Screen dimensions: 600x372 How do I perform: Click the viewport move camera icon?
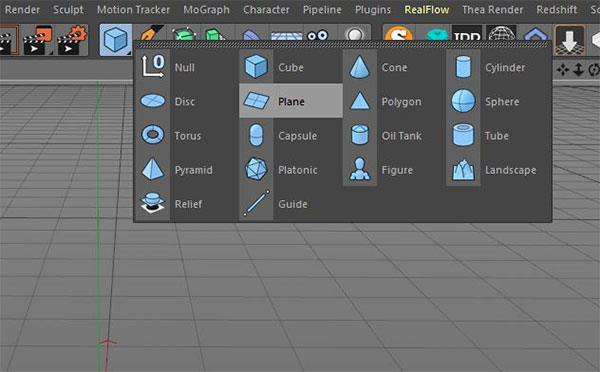563,70
